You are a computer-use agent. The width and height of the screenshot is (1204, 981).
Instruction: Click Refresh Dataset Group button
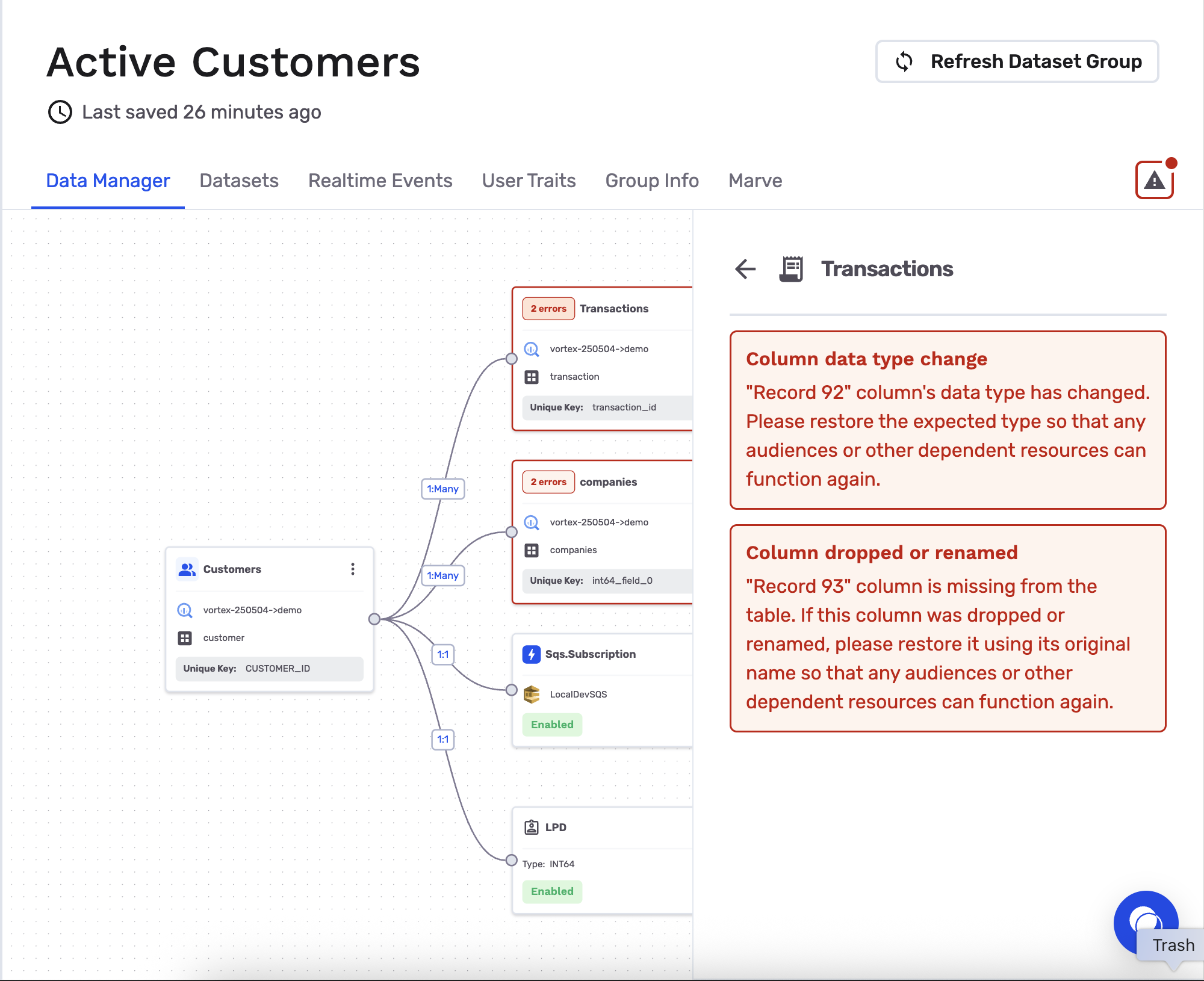(1017, 61)
